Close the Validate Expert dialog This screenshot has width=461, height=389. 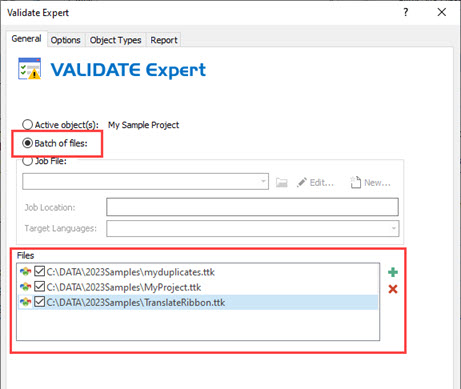442,12
